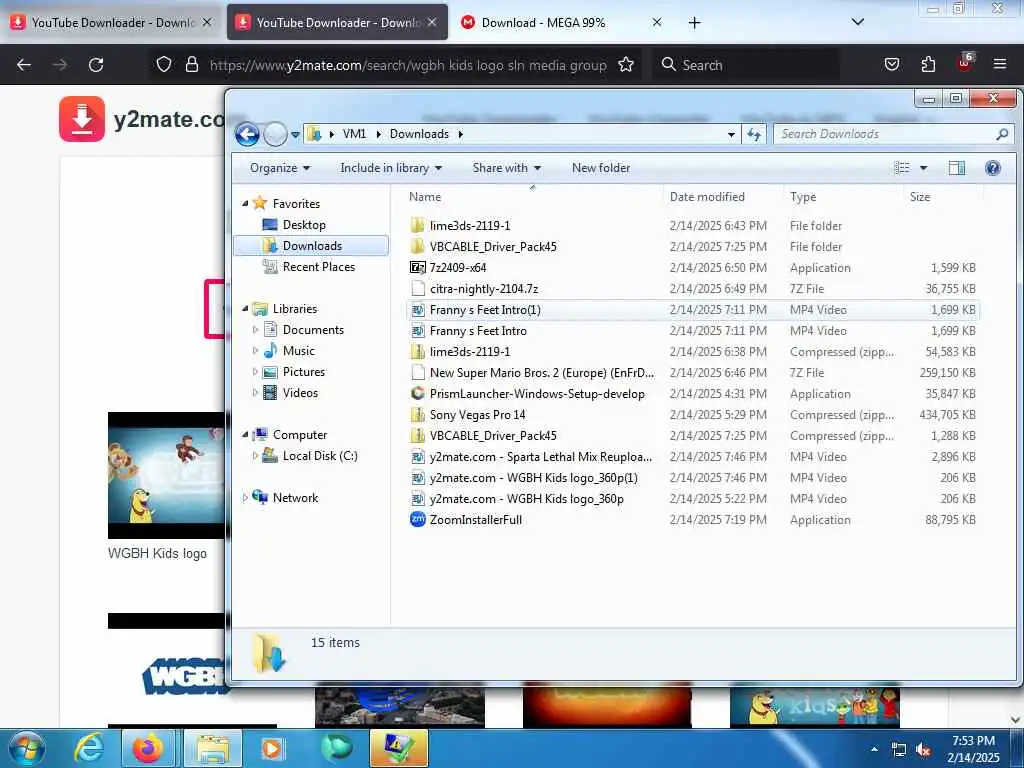Click the Explorer forward arrow button

[x=276, y=135]
